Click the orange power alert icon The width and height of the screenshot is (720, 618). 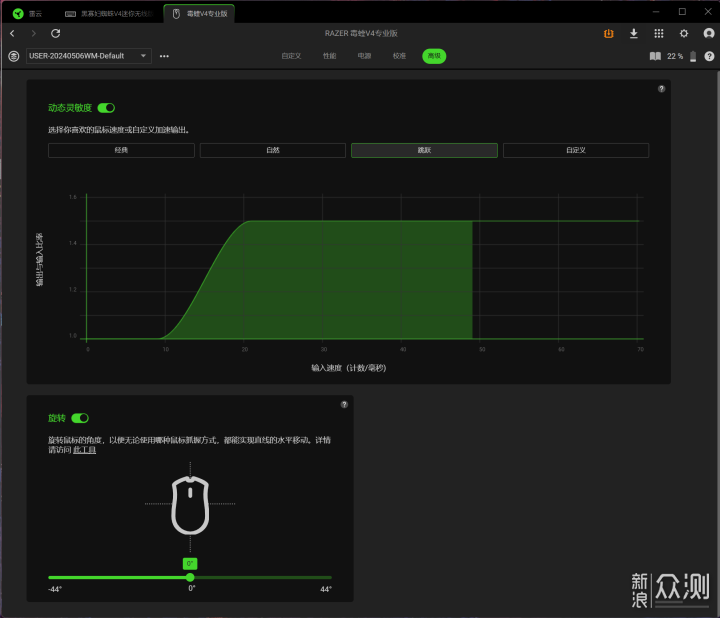609,34
